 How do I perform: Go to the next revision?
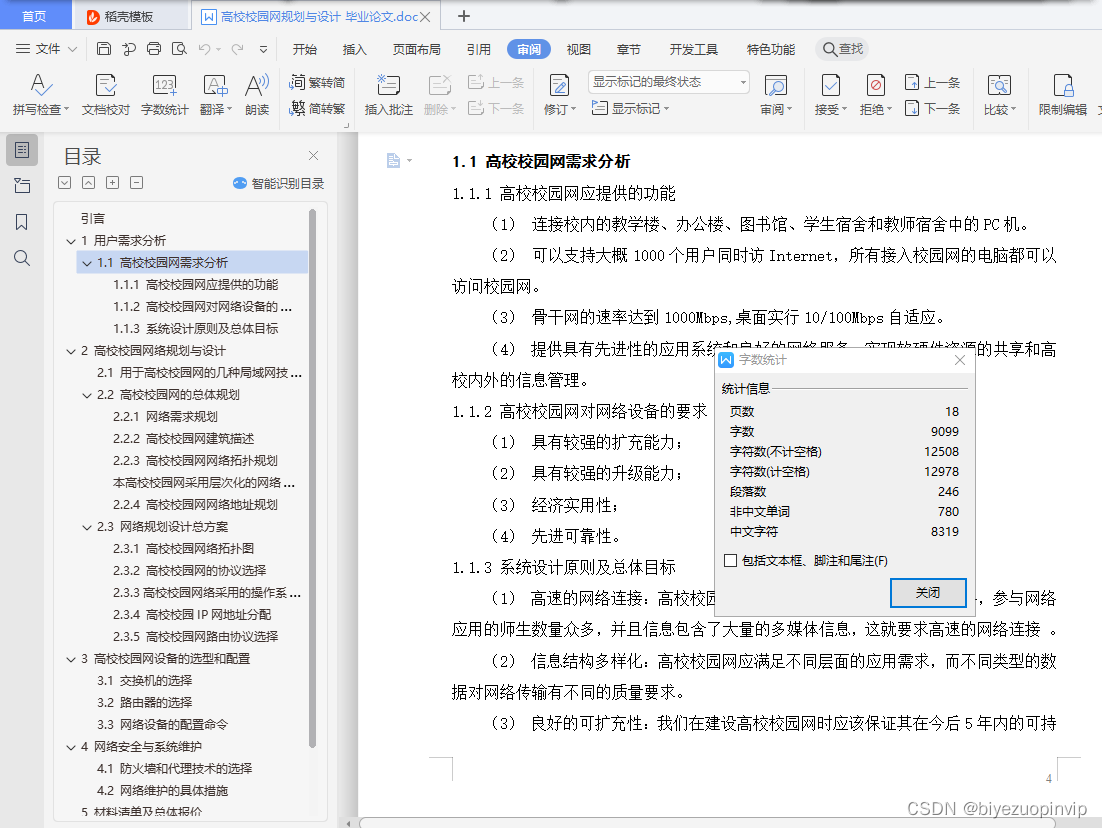pyautogui.click(x=933, y=108)
